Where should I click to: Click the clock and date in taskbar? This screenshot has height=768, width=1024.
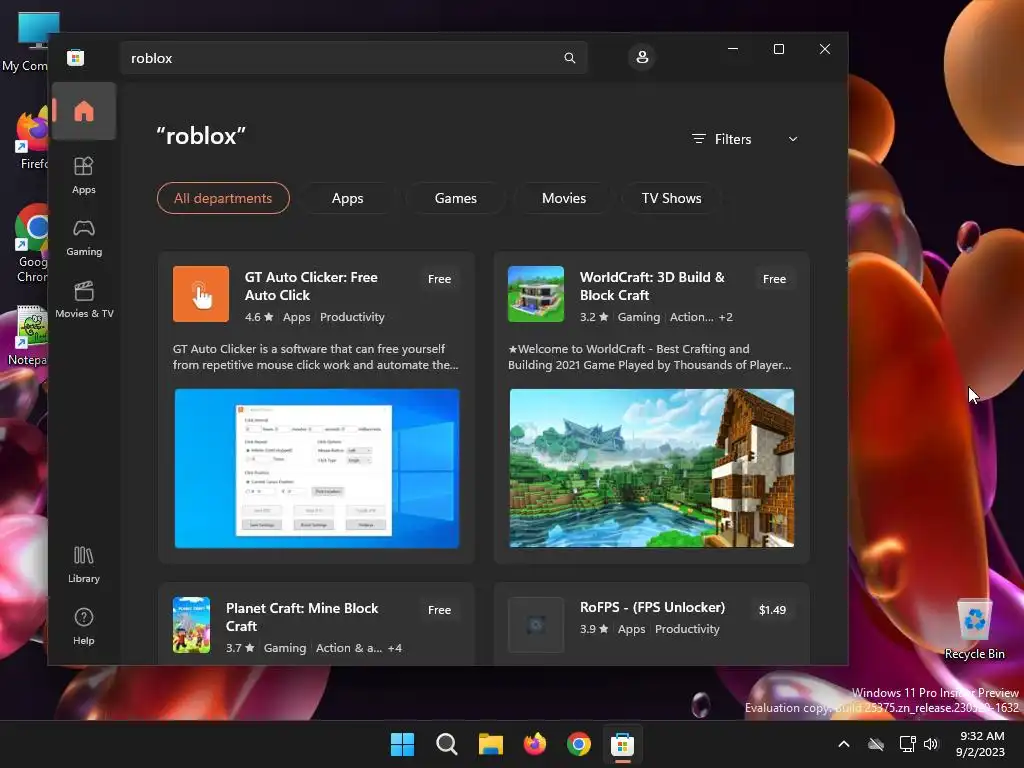click(x=980, y=744)
